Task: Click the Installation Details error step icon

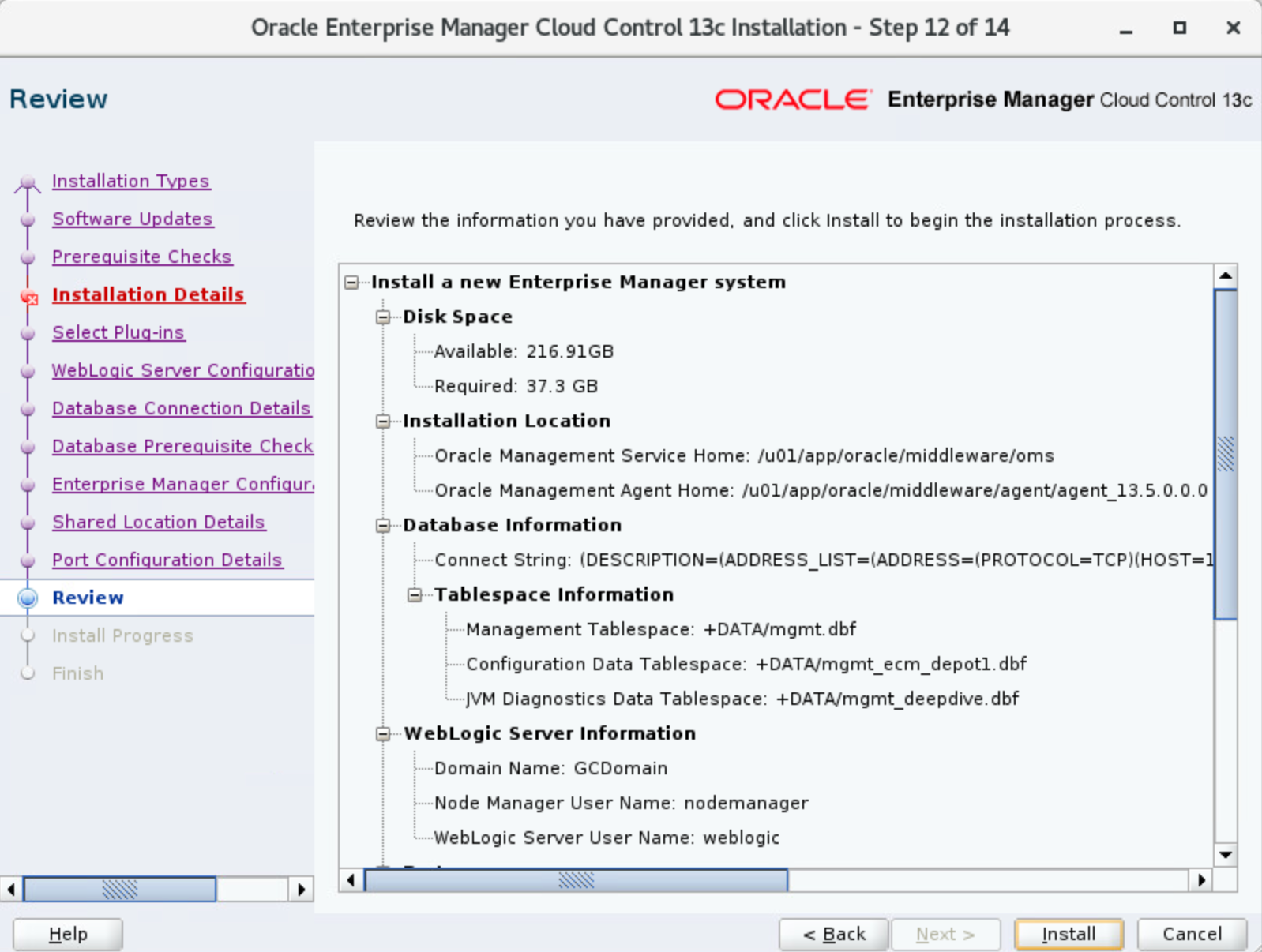Action: [x=29, y=297]
